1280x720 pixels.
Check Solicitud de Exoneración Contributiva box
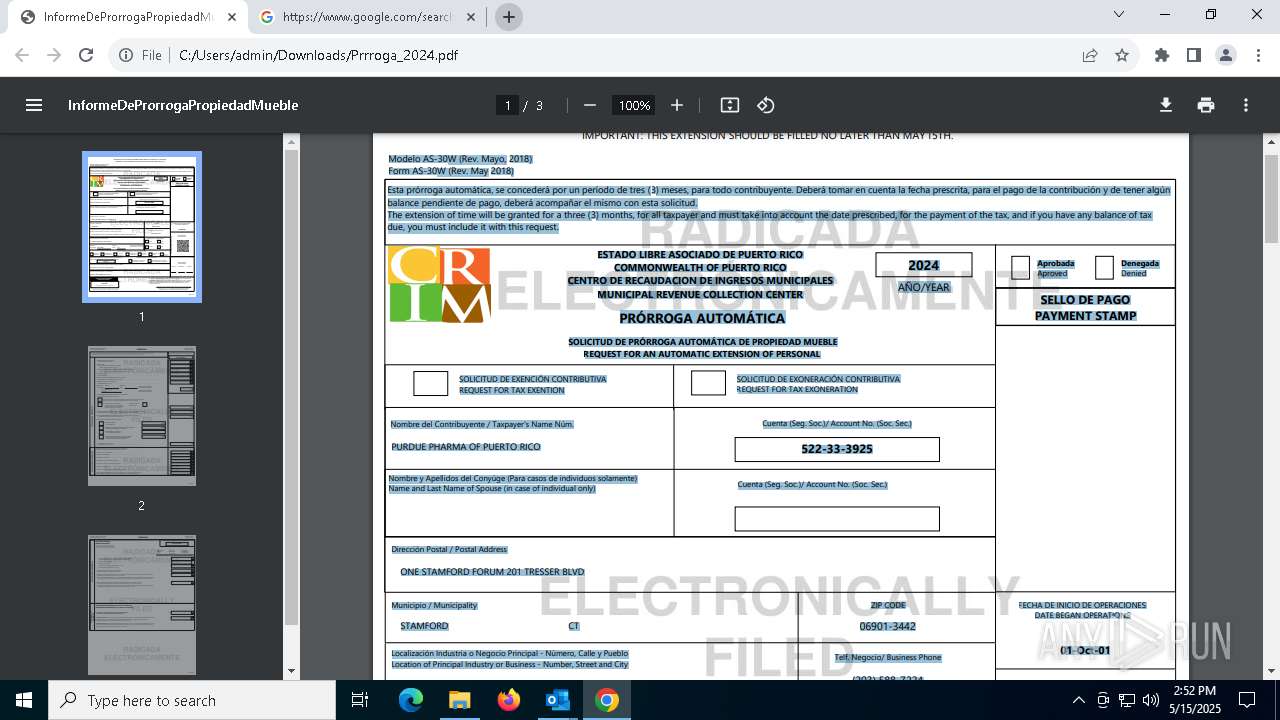pyautogui.click(x=708, y=383)
